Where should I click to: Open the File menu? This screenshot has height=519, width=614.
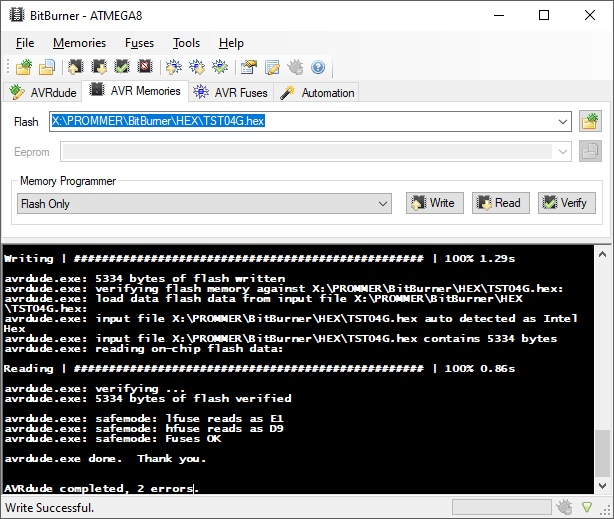coord(25,43)
